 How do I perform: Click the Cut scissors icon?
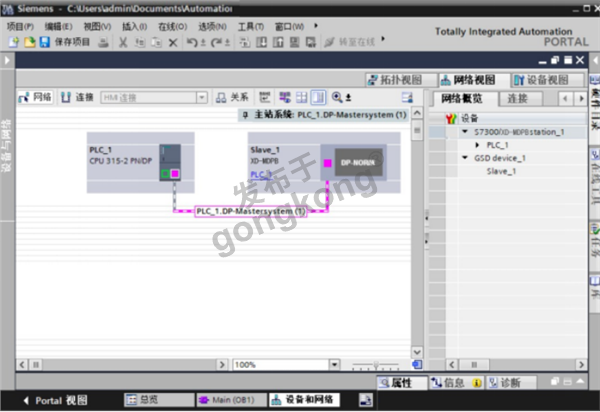(x=123, y=42)
